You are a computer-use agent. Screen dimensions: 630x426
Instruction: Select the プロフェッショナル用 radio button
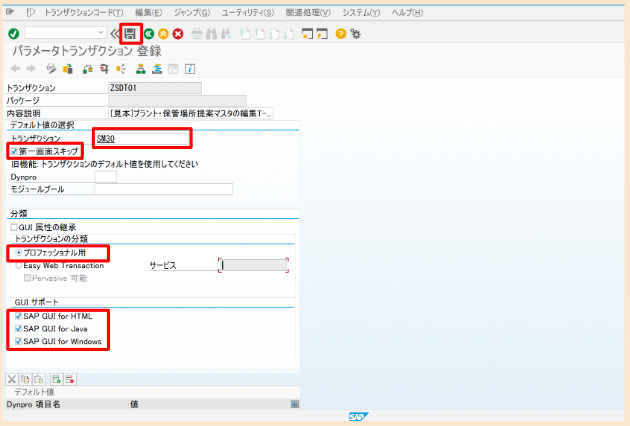(x=19, y=254)
